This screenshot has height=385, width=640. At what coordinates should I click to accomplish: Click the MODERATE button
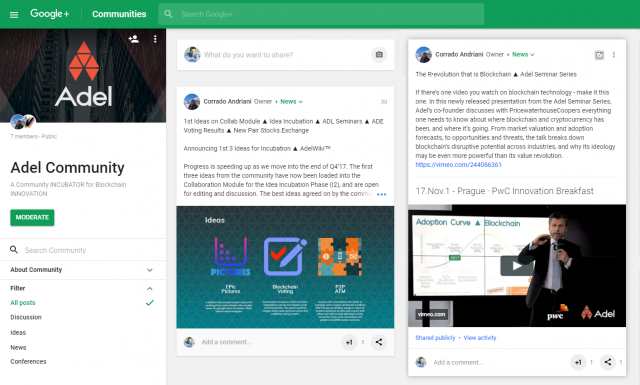[32, 218]
